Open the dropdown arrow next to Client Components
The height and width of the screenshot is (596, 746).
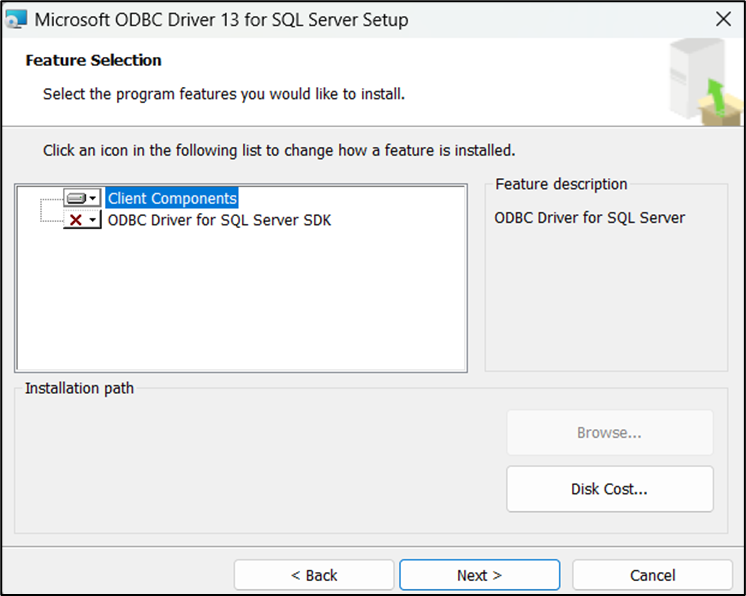[93, 198]
